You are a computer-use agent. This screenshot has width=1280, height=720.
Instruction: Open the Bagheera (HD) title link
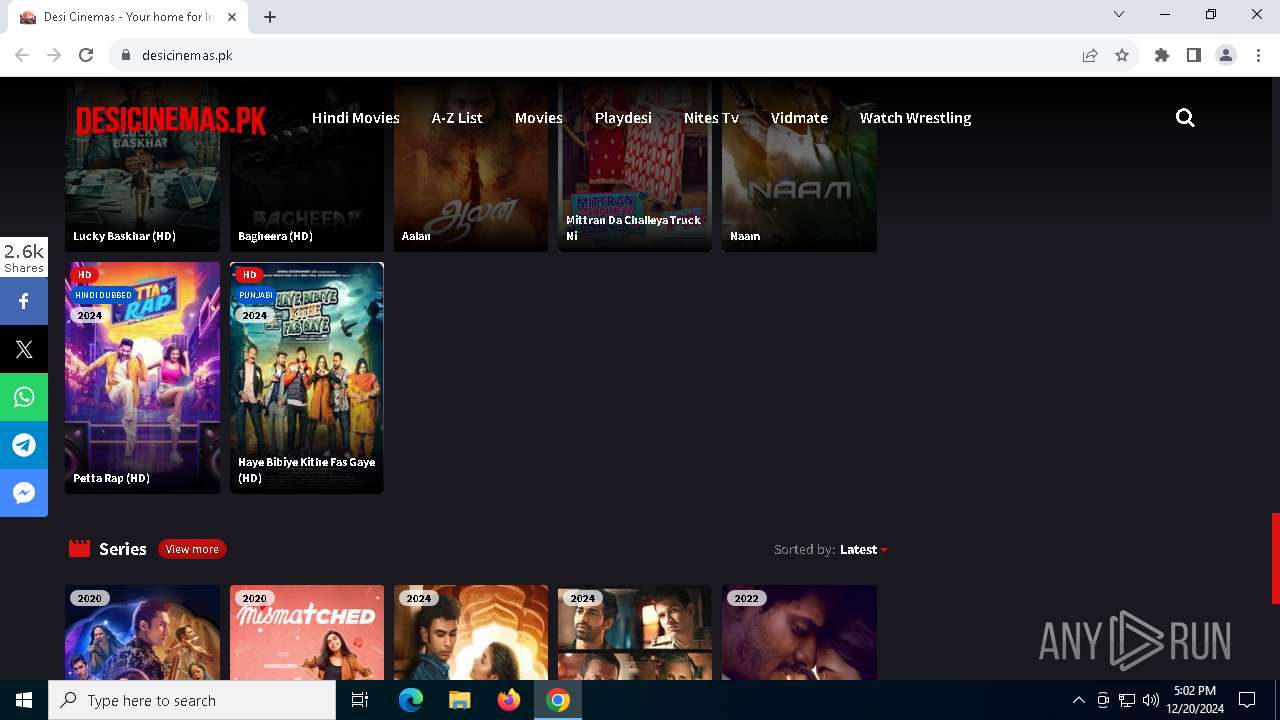(275, 236)
